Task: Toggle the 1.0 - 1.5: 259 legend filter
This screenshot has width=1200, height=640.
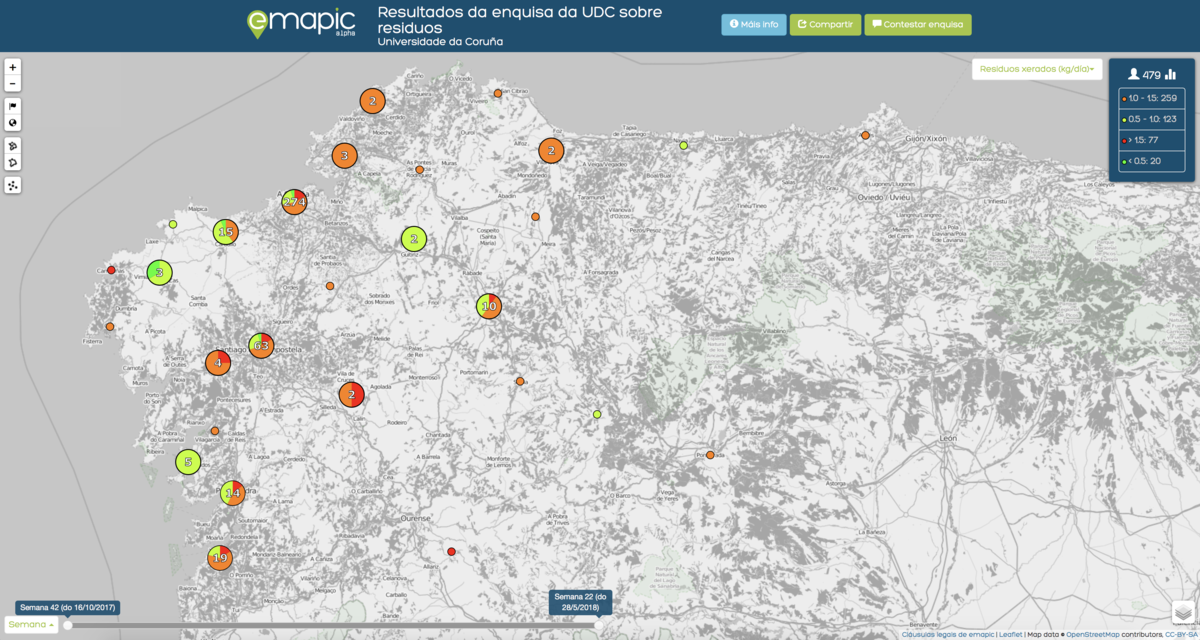Action: (x=1152, y=99)
